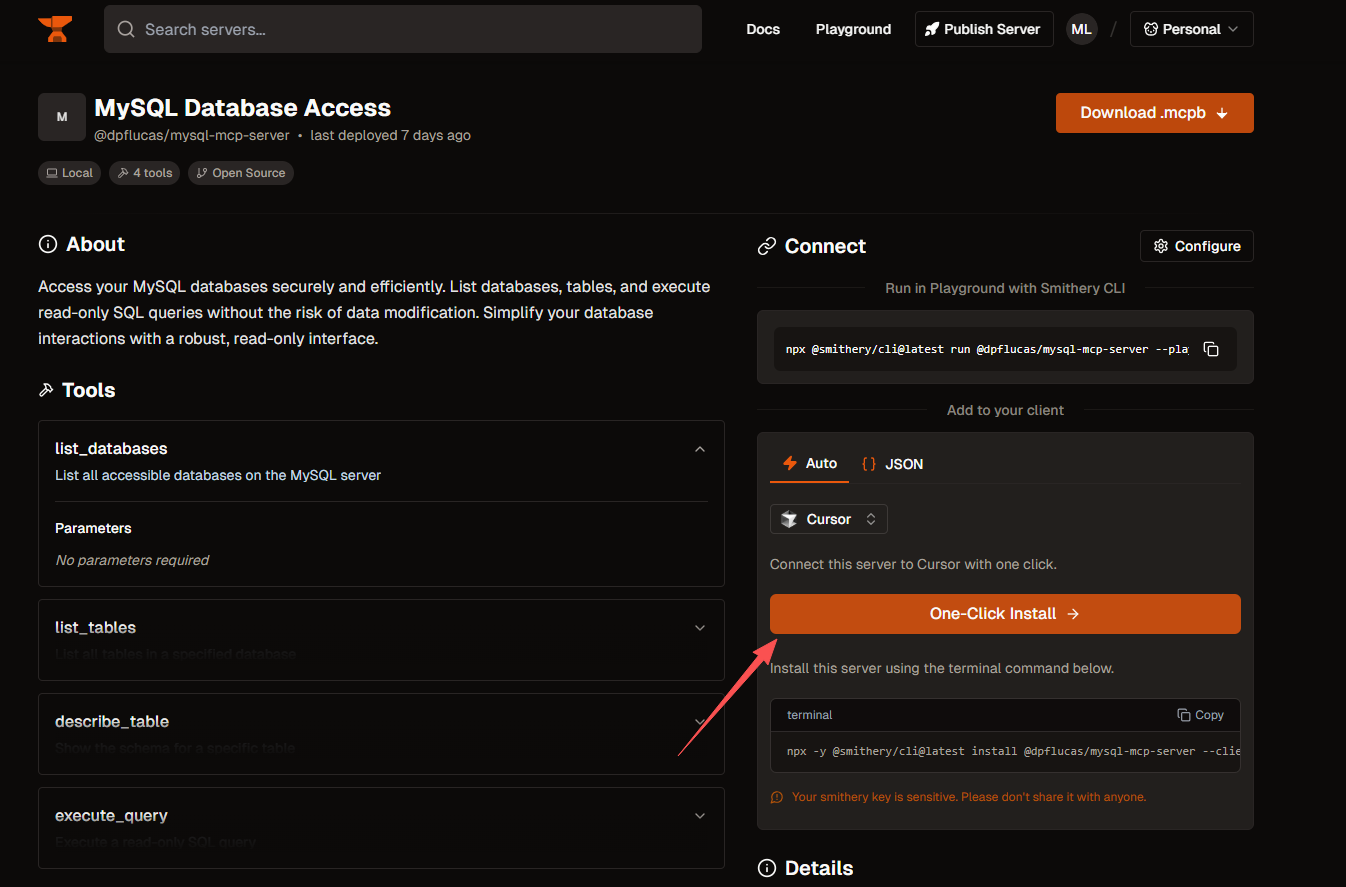This screenshot has width=1346, height=887.
Task: Open the Docs link
Action: click(x=763, y=29)
